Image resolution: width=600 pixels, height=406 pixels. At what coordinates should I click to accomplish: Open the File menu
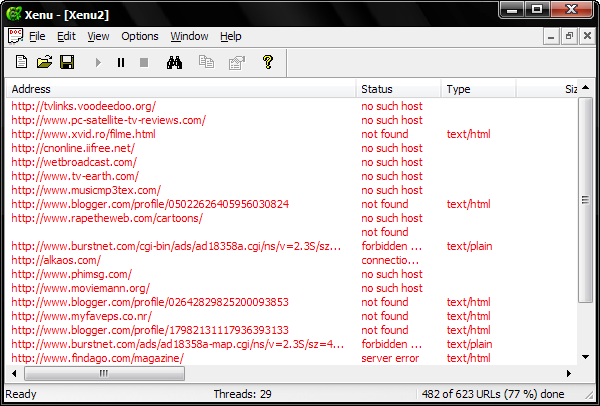click(37, 36)
